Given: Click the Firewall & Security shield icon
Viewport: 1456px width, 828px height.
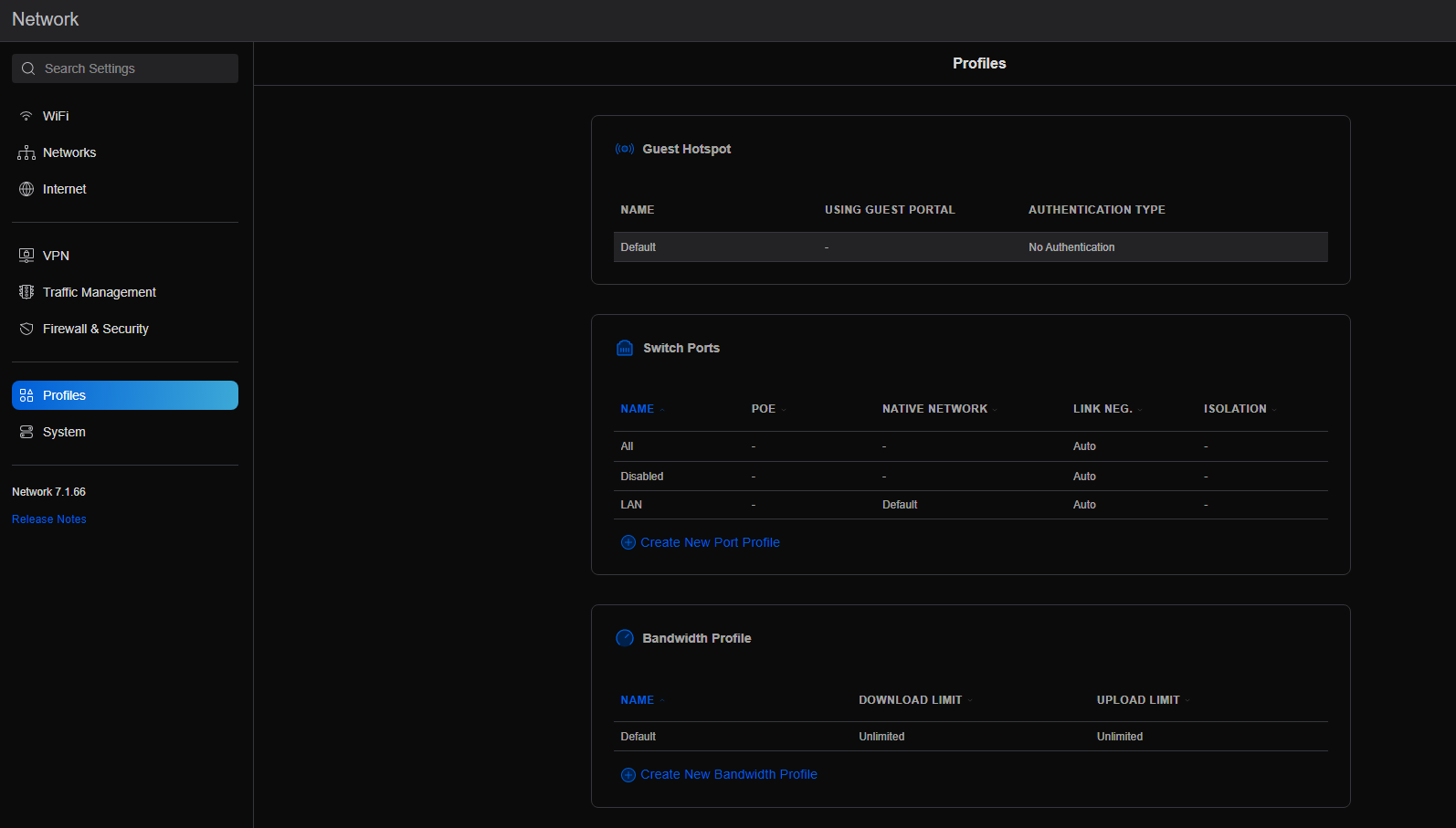Looking at the screenshot, I should [x=26, y=329].
